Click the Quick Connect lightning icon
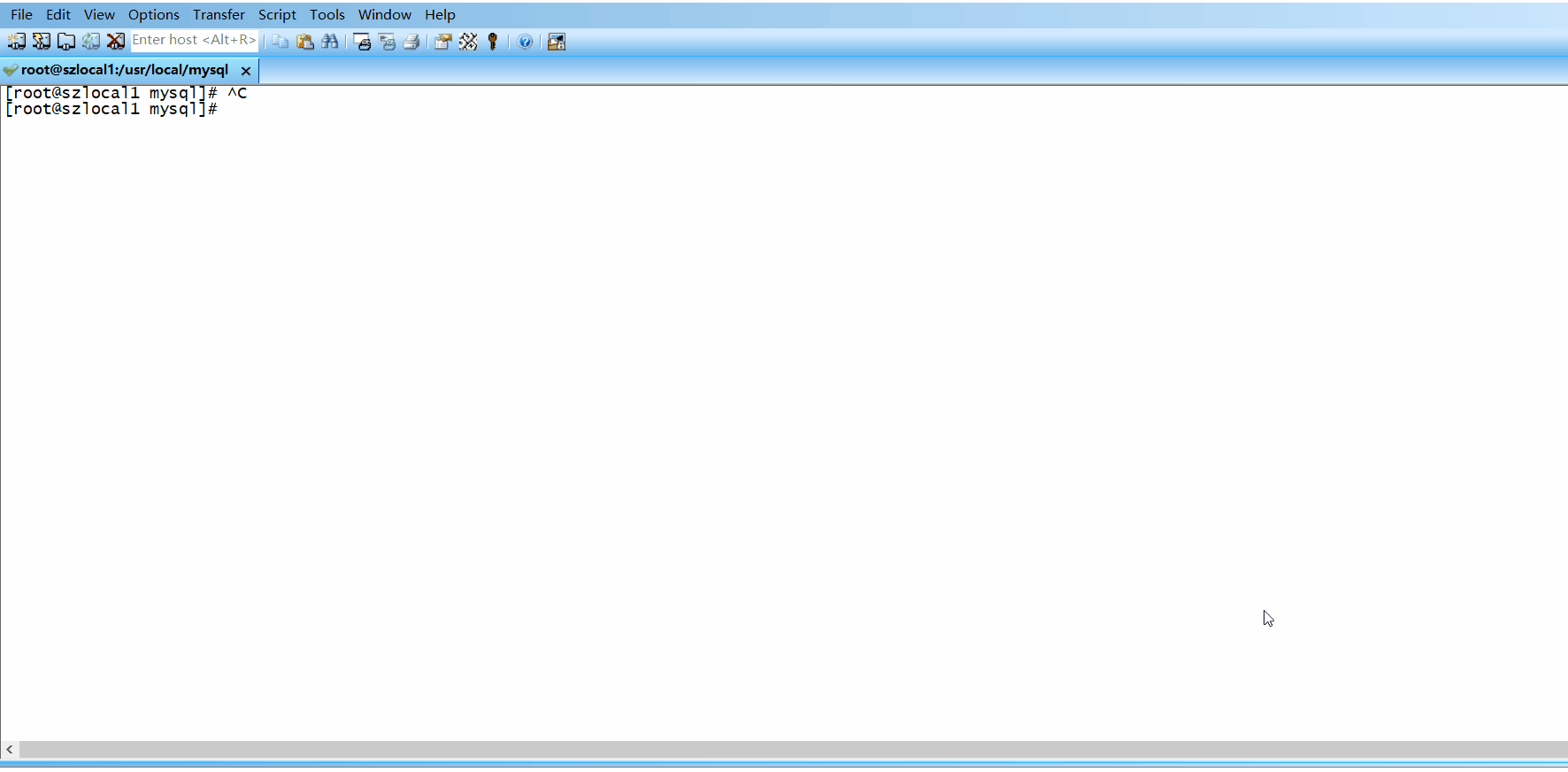 click(42, 42)
